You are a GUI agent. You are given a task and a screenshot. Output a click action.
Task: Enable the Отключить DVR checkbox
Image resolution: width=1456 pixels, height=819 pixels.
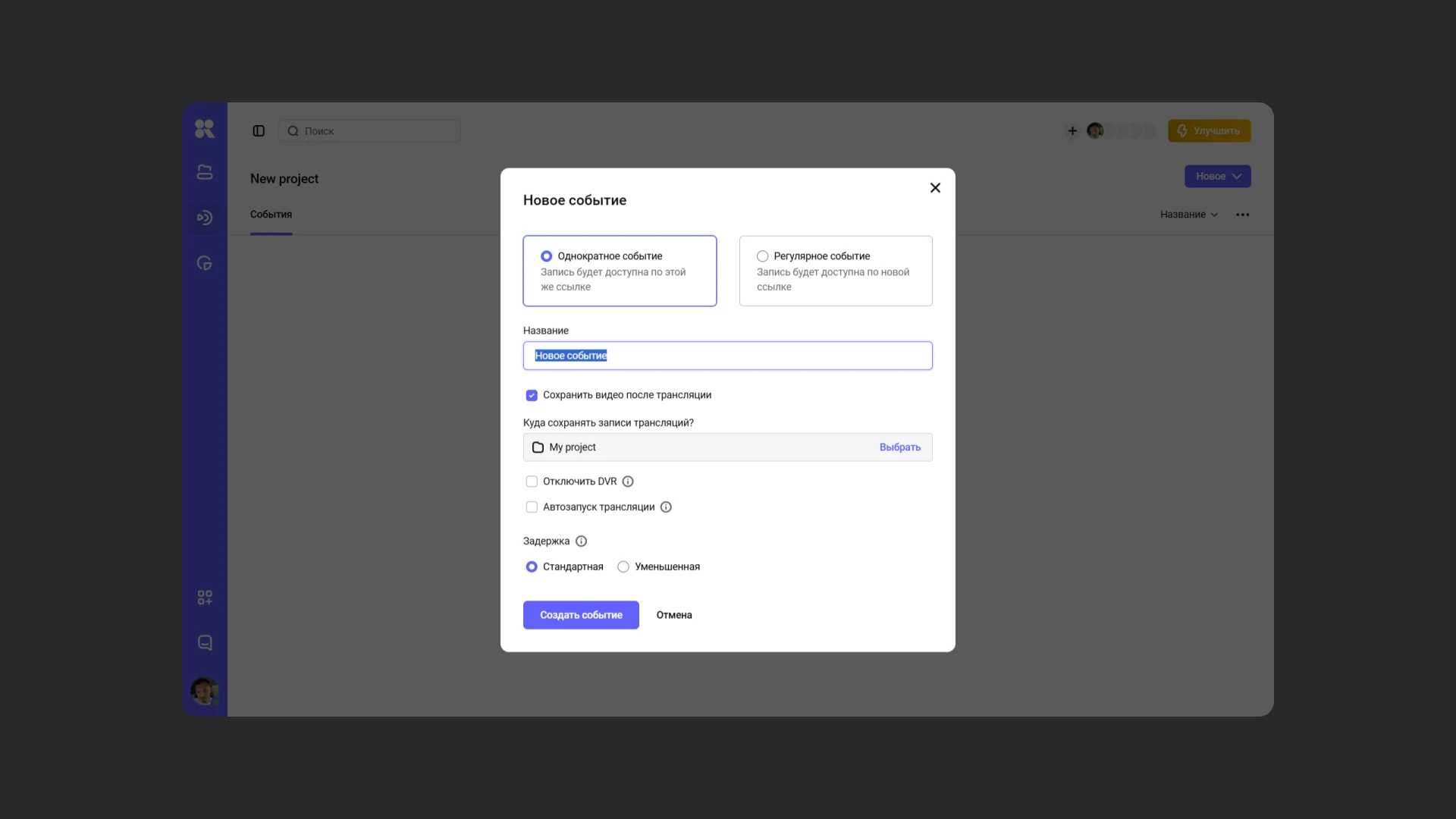pyautogui.click(x=532, y=482)
